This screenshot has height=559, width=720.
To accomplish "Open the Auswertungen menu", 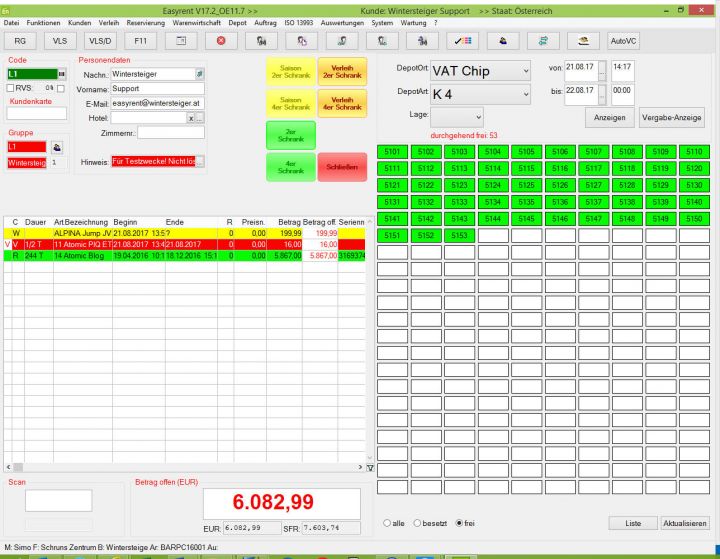I will [342, 23].
